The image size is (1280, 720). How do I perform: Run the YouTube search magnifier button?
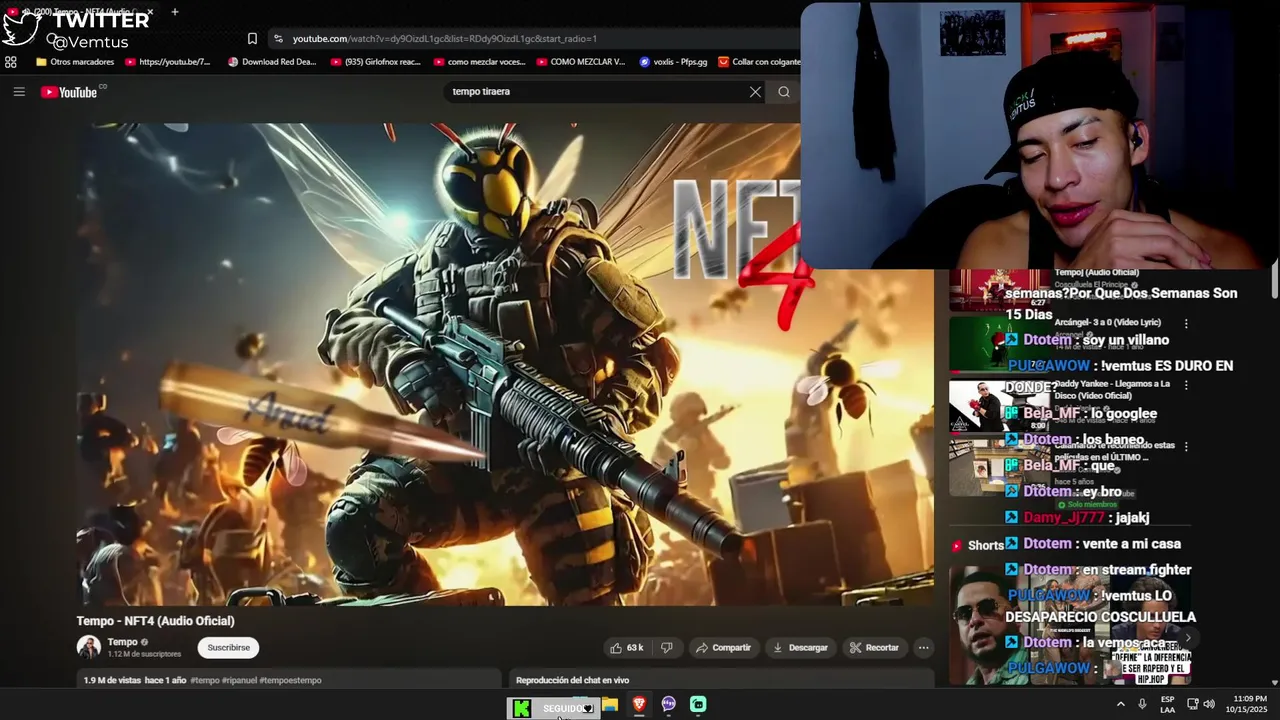[784, 92]
